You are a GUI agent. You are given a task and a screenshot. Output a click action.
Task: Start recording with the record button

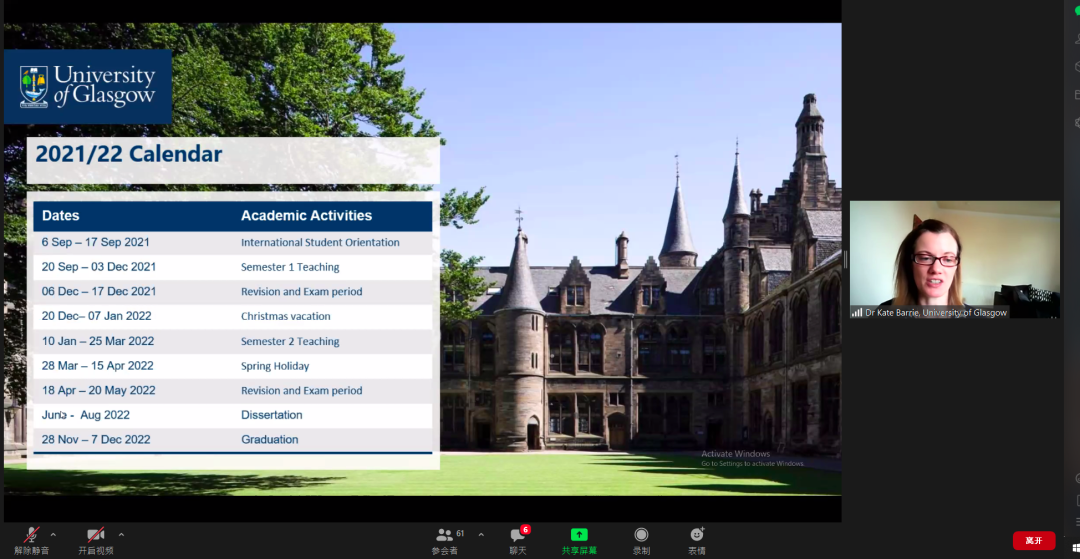(641, 540)
